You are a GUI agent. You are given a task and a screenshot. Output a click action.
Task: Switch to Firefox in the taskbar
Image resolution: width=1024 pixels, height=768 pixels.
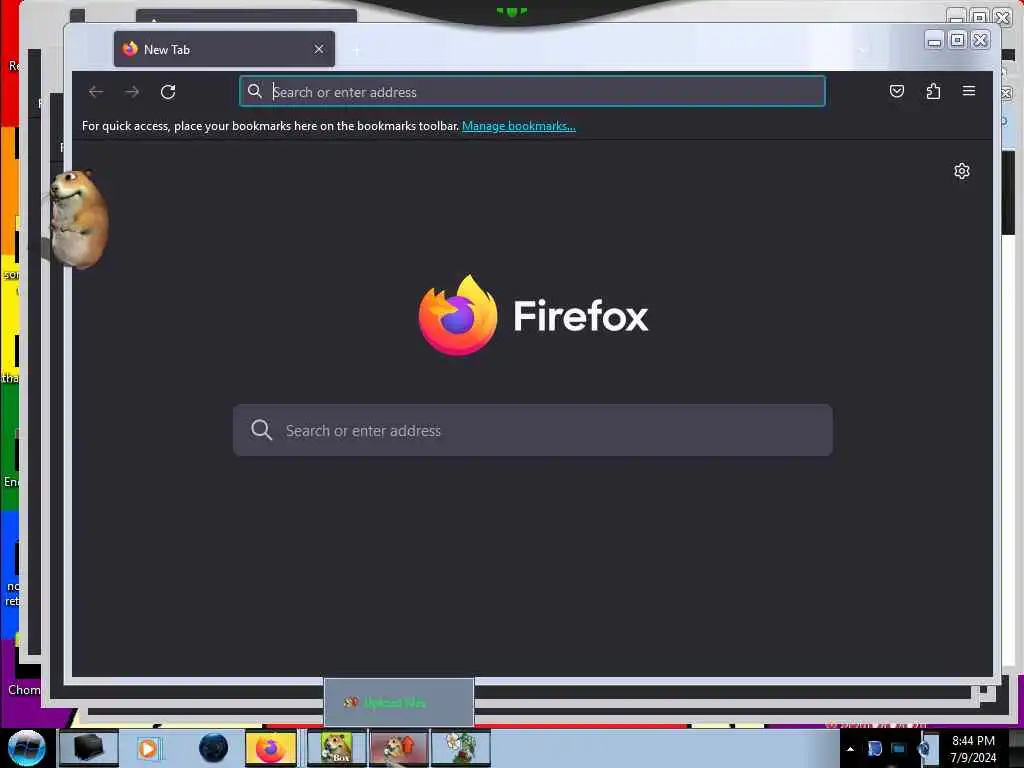pyautogui.click(x=271, y=748)
